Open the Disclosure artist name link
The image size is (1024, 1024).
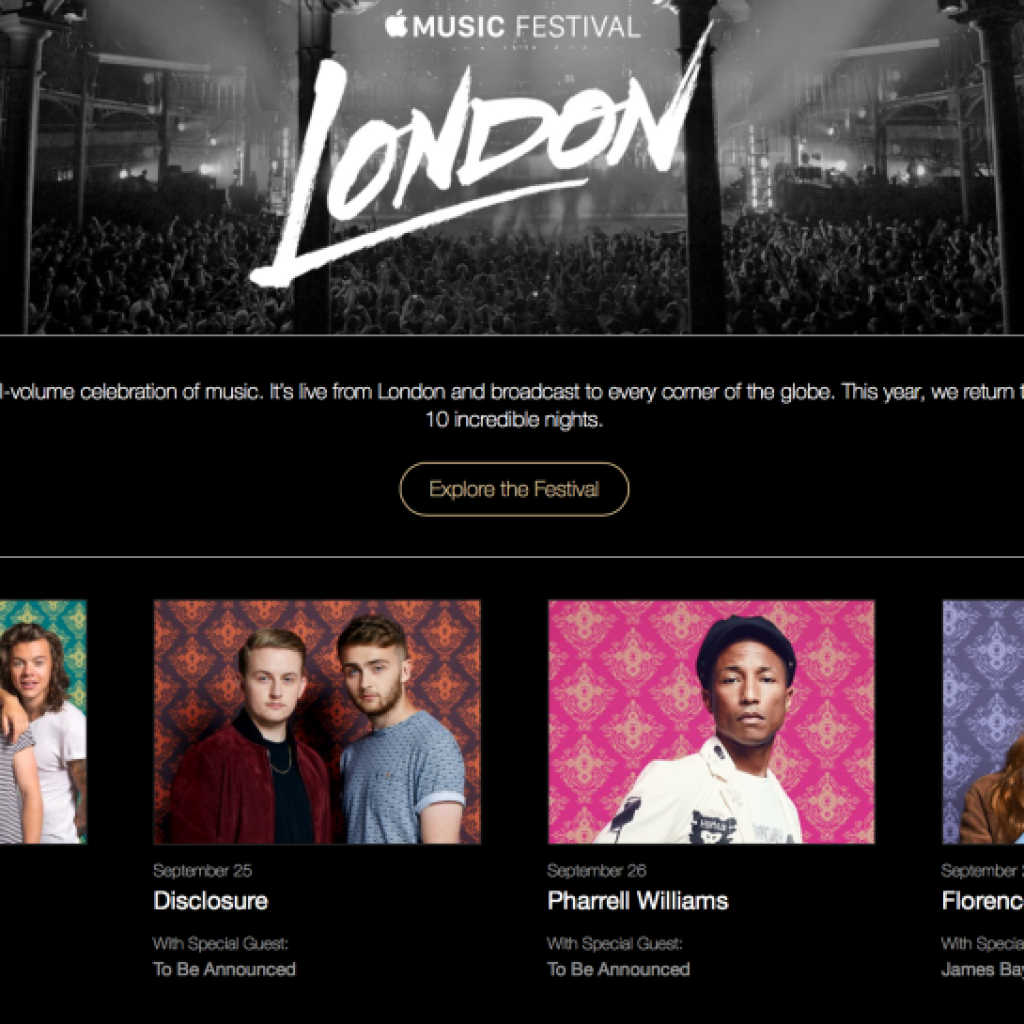click(x=210, y=901)
